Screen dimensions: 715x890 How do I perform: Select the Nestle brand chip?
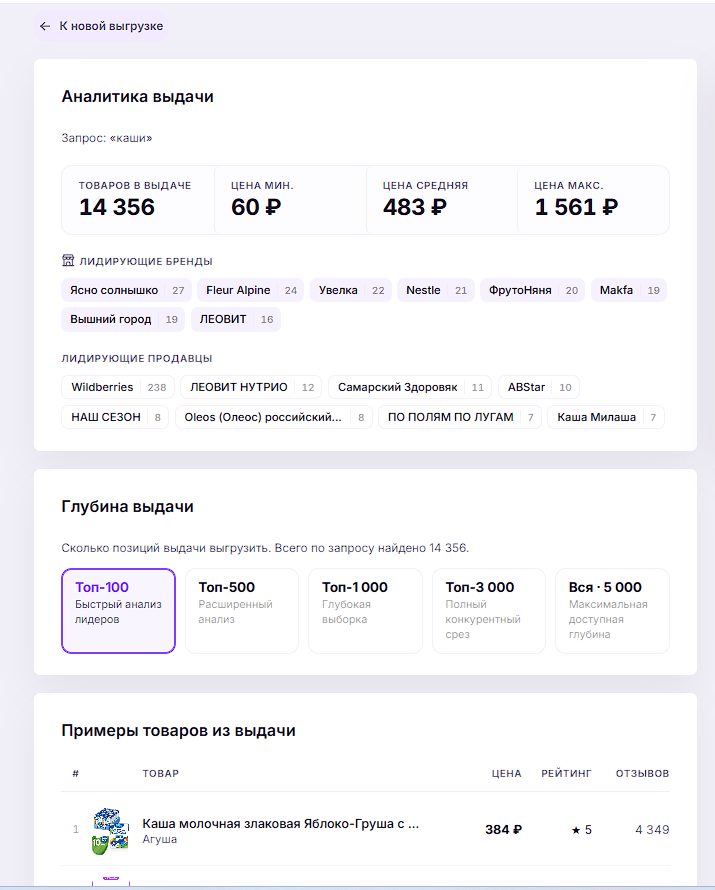coord(436,290)
